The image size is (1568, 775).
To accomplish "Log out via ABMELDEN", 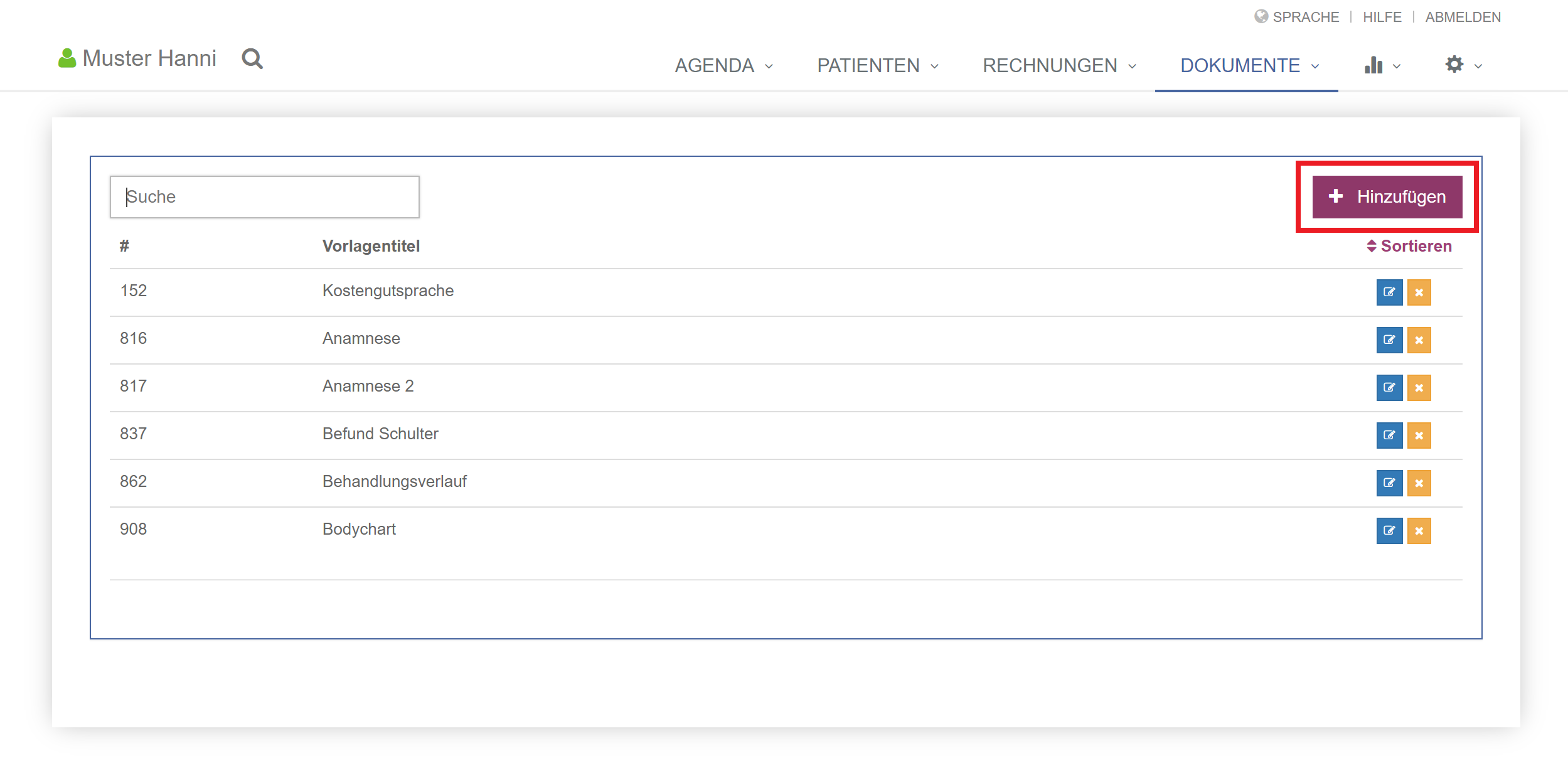I will [1463, 17].
